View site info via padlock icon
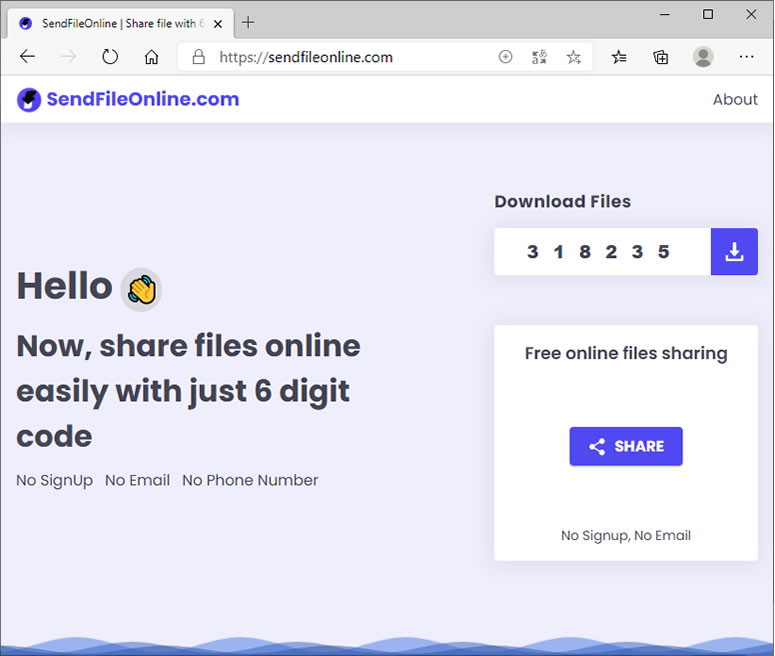This screenshot has width=775, height=656. coord(199,57)
